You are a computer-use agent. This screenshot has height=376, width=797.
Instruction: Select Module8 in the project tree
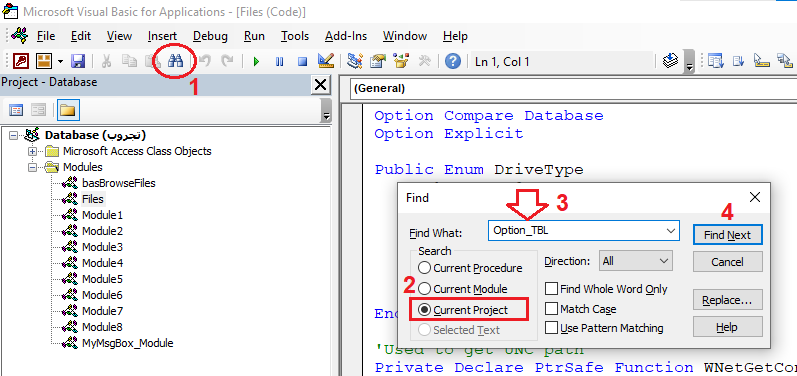coord(102,327)
